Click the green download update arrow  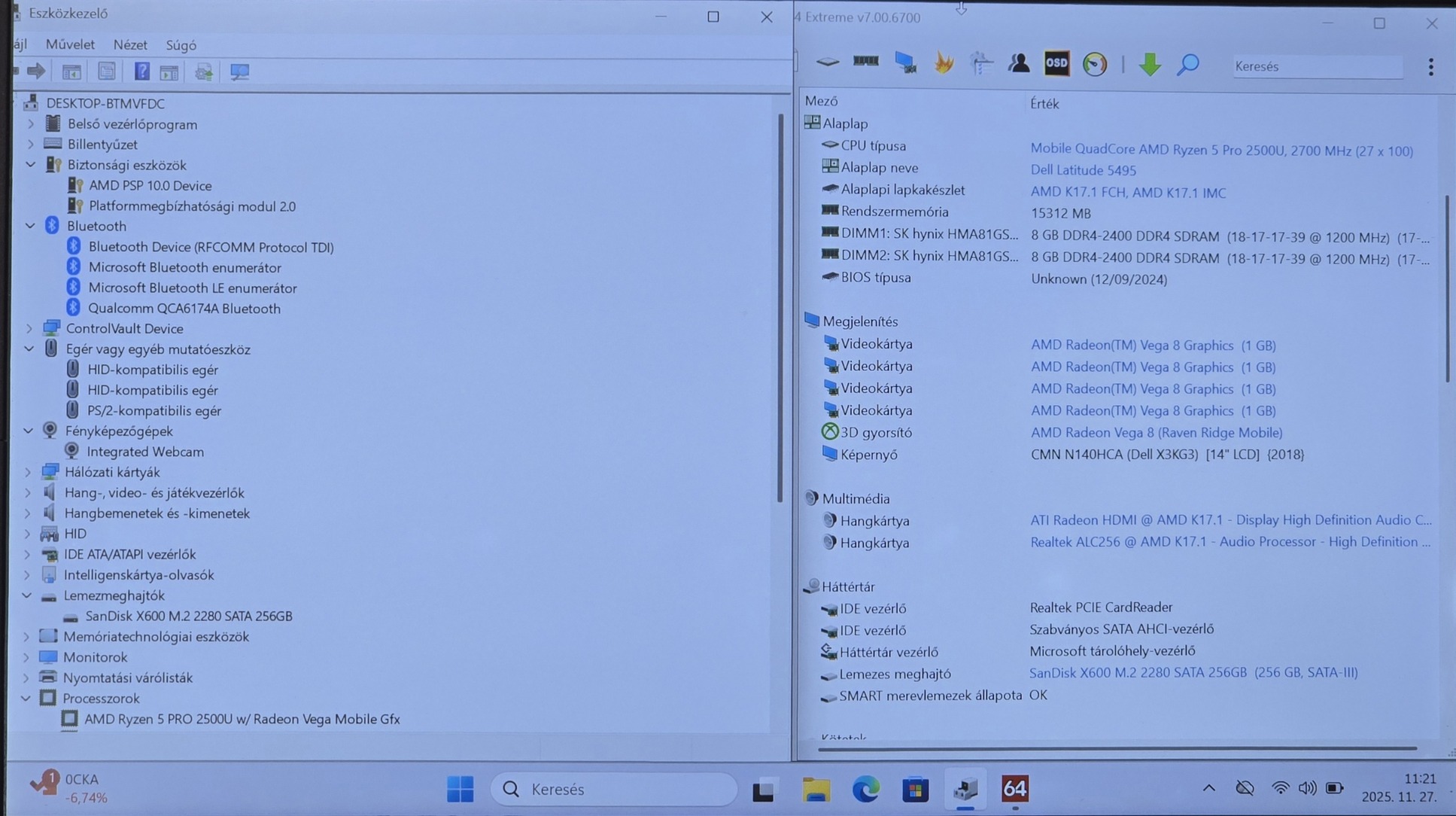click(x=1149, y=65)
